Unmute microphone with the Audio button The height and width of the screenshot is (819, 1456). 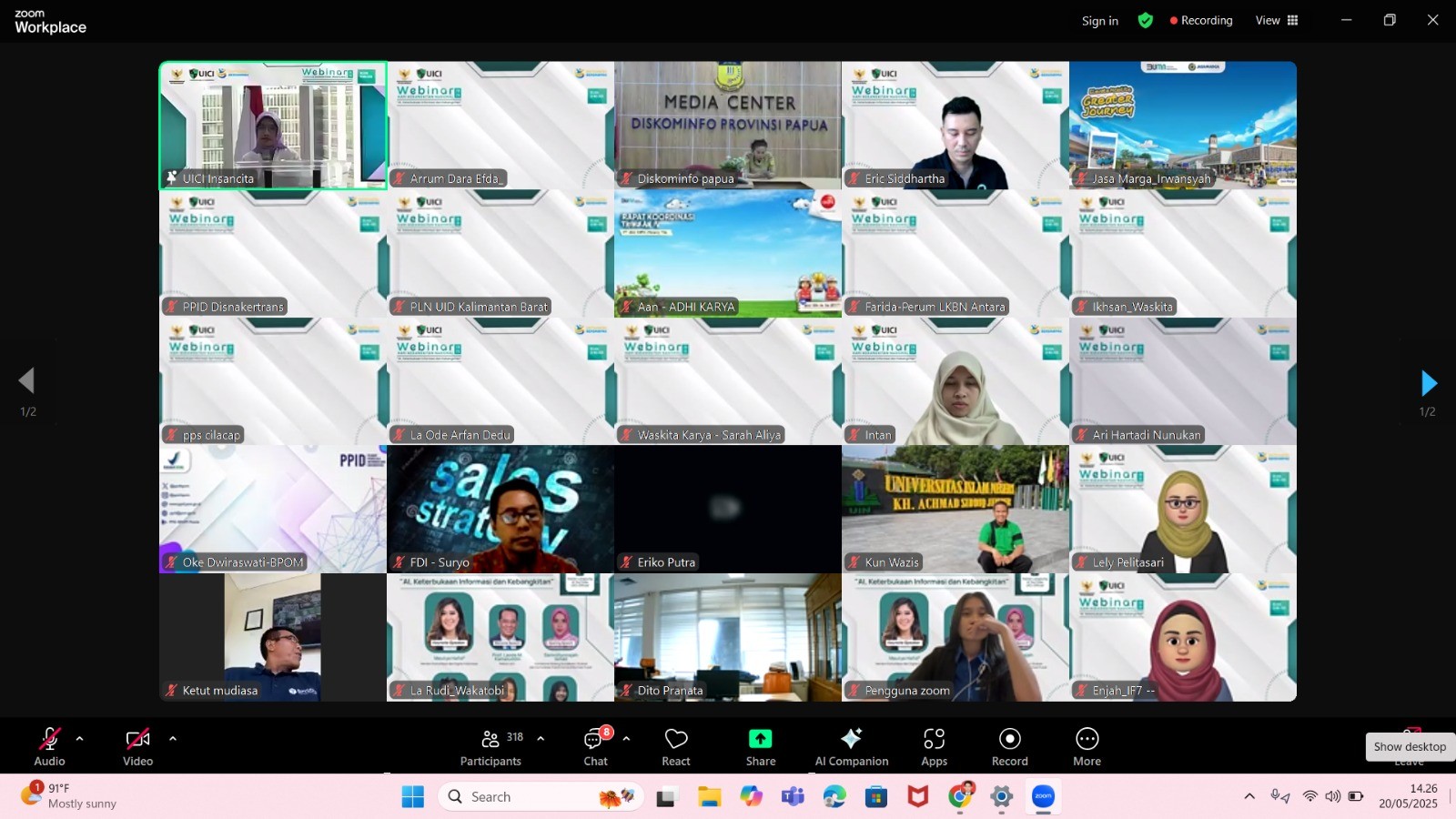(x=49, y=746)
